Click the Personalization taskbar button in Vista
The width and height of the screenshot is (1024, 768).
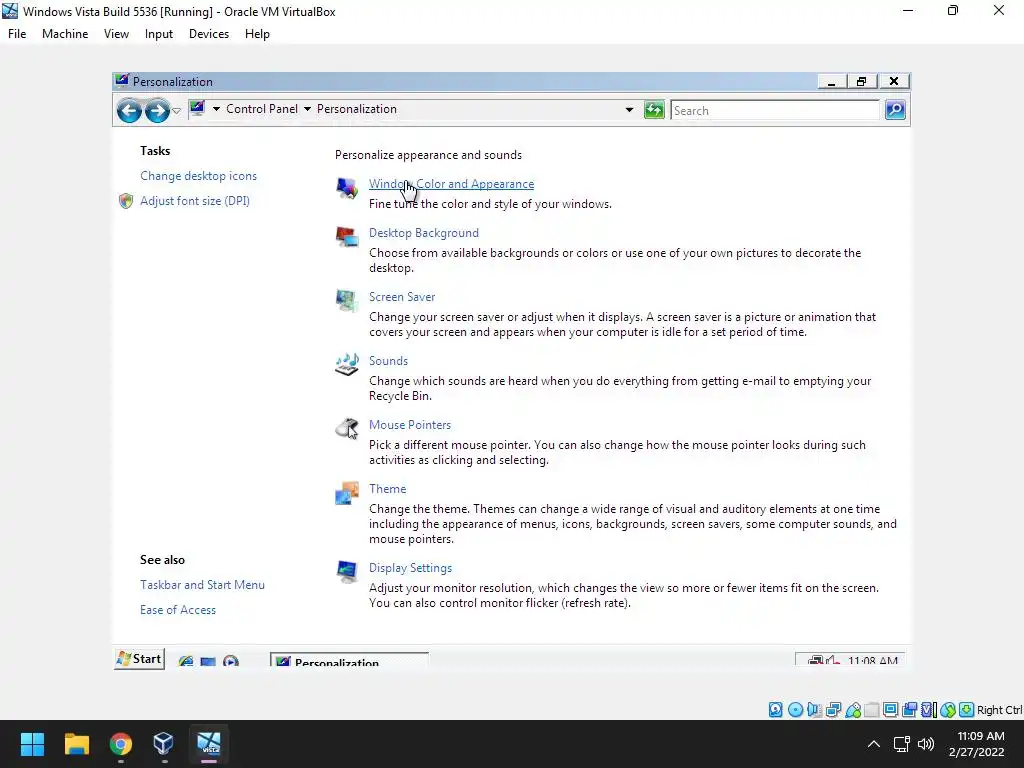[349, 661]
